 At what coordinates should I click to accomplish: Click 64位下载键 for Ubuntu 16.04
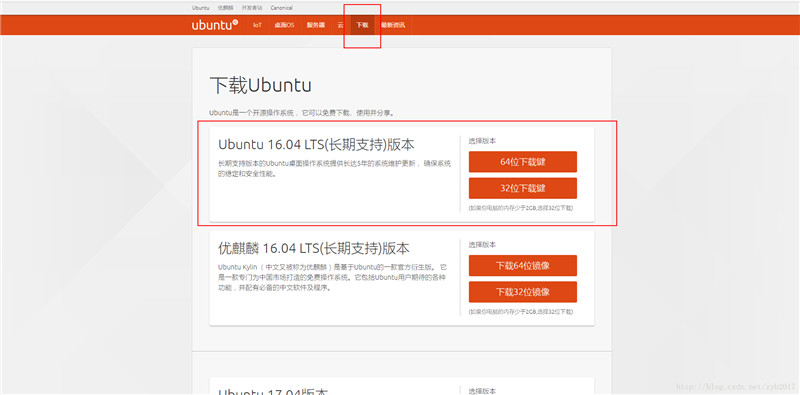click(522, 162)
